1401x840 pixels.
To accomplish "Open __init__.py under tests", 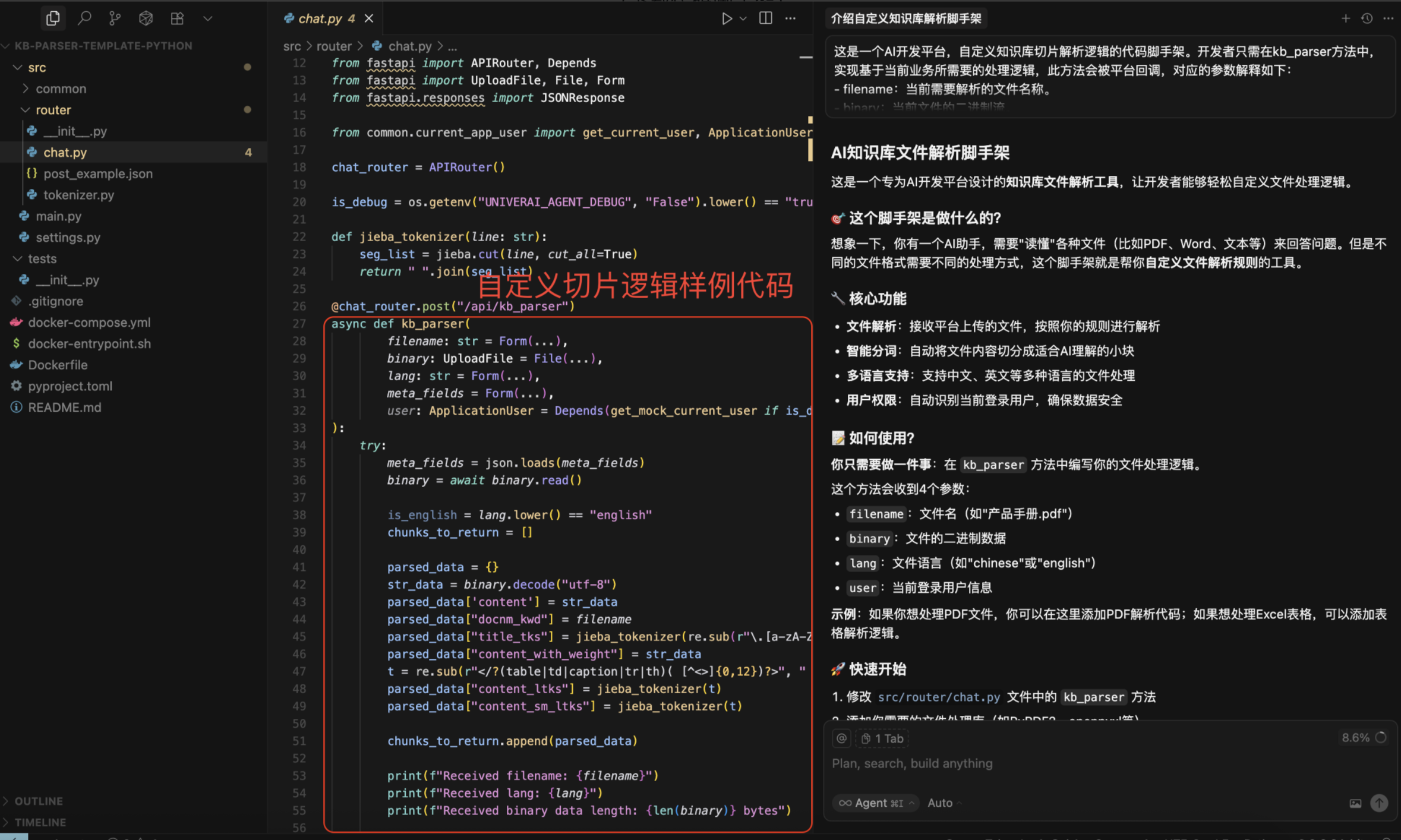I will (x=67, y=280).
